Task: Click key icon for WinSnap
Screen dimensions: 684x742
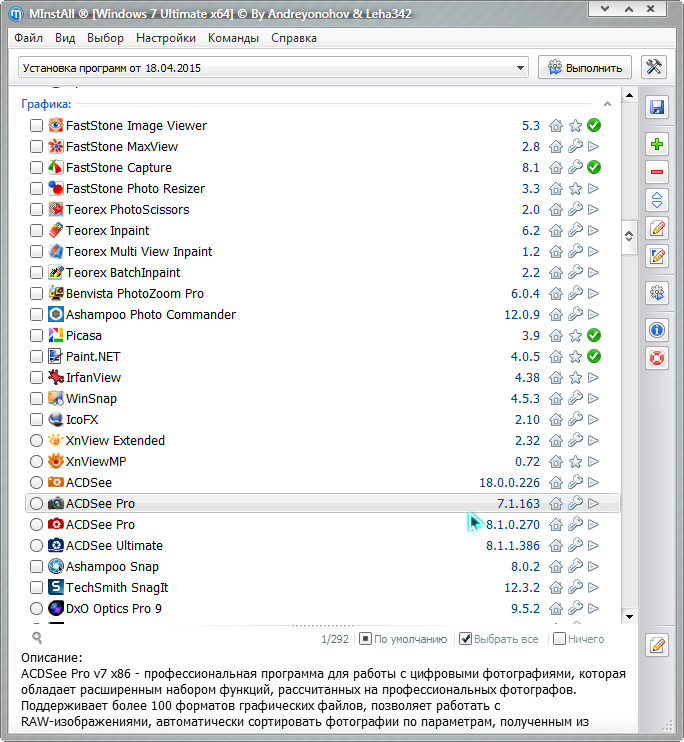Action: [x=575, y=398]
